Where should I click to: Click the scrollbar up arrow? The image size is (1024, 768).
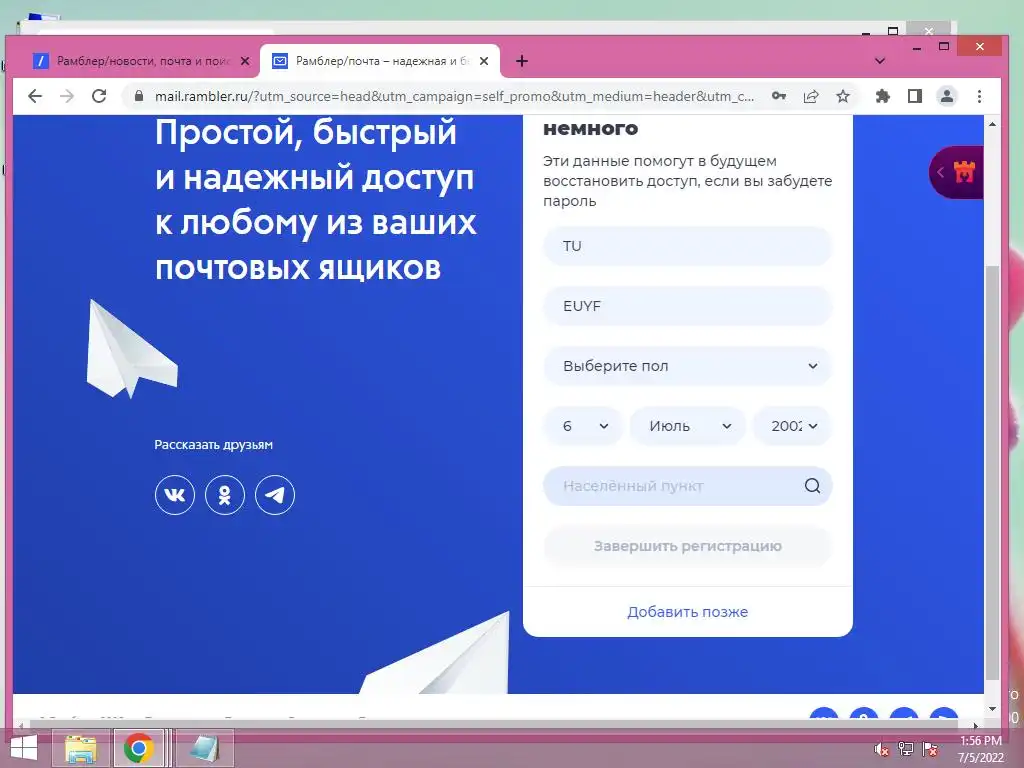(x=992, y=124)
